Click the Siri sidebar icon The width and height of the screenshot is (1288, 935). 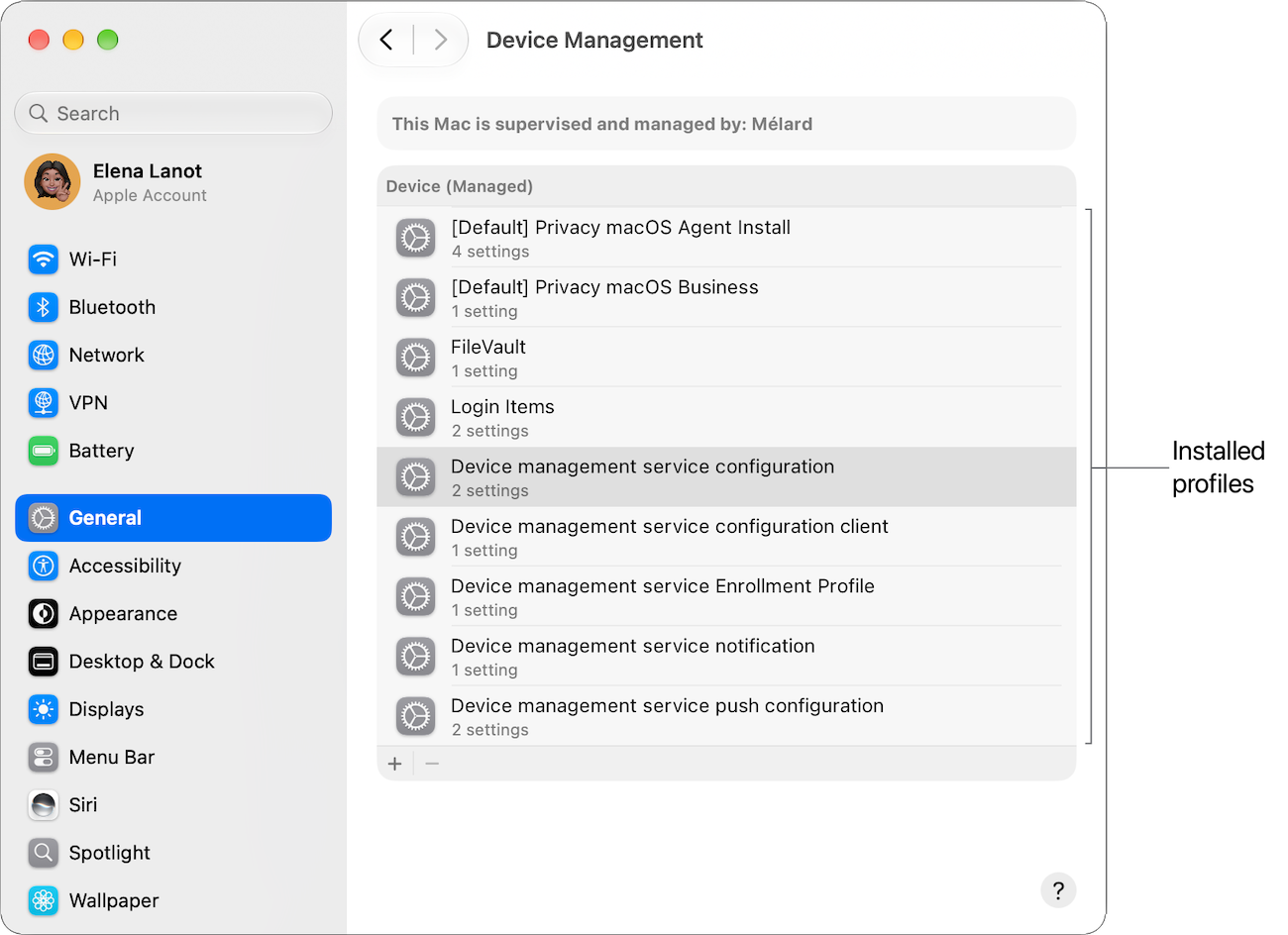[x=44, y=805]
